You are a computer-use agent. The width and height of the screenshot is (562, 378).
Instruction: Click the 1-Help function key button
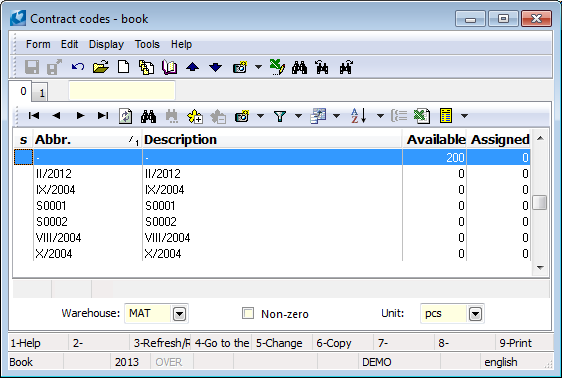(38, 343)
